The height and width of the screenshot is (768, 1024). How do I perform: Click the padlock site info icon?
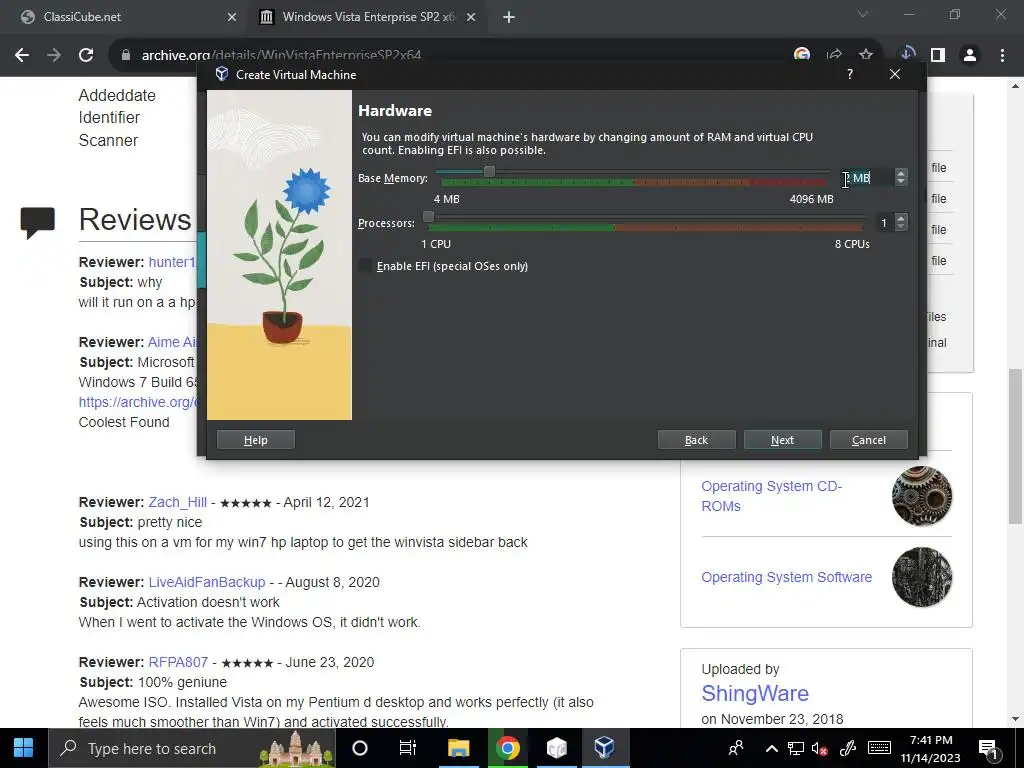point(125,56)
